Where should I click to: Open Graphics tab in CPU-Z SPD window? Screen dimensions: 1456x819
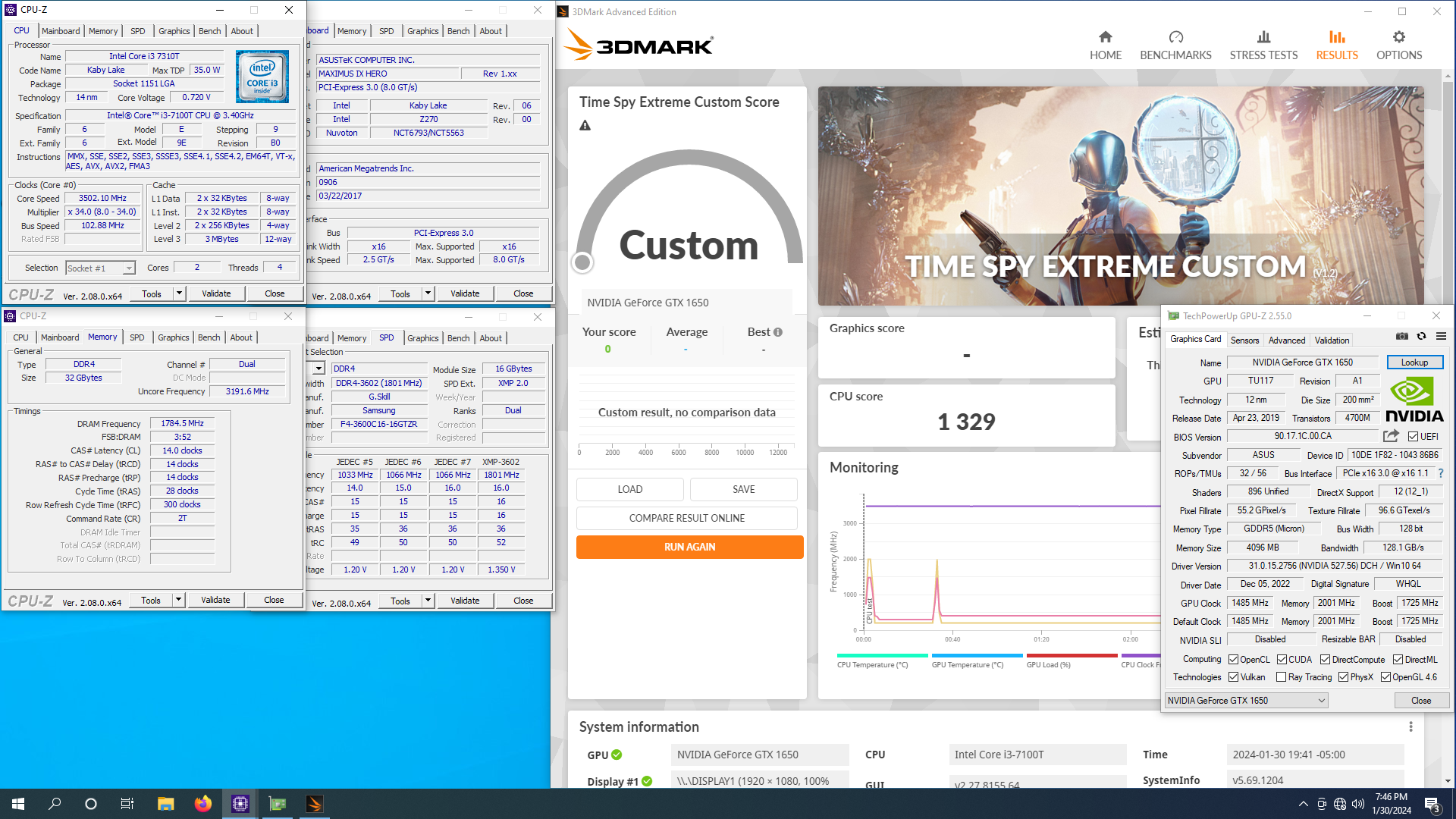(x=423, y=338)
